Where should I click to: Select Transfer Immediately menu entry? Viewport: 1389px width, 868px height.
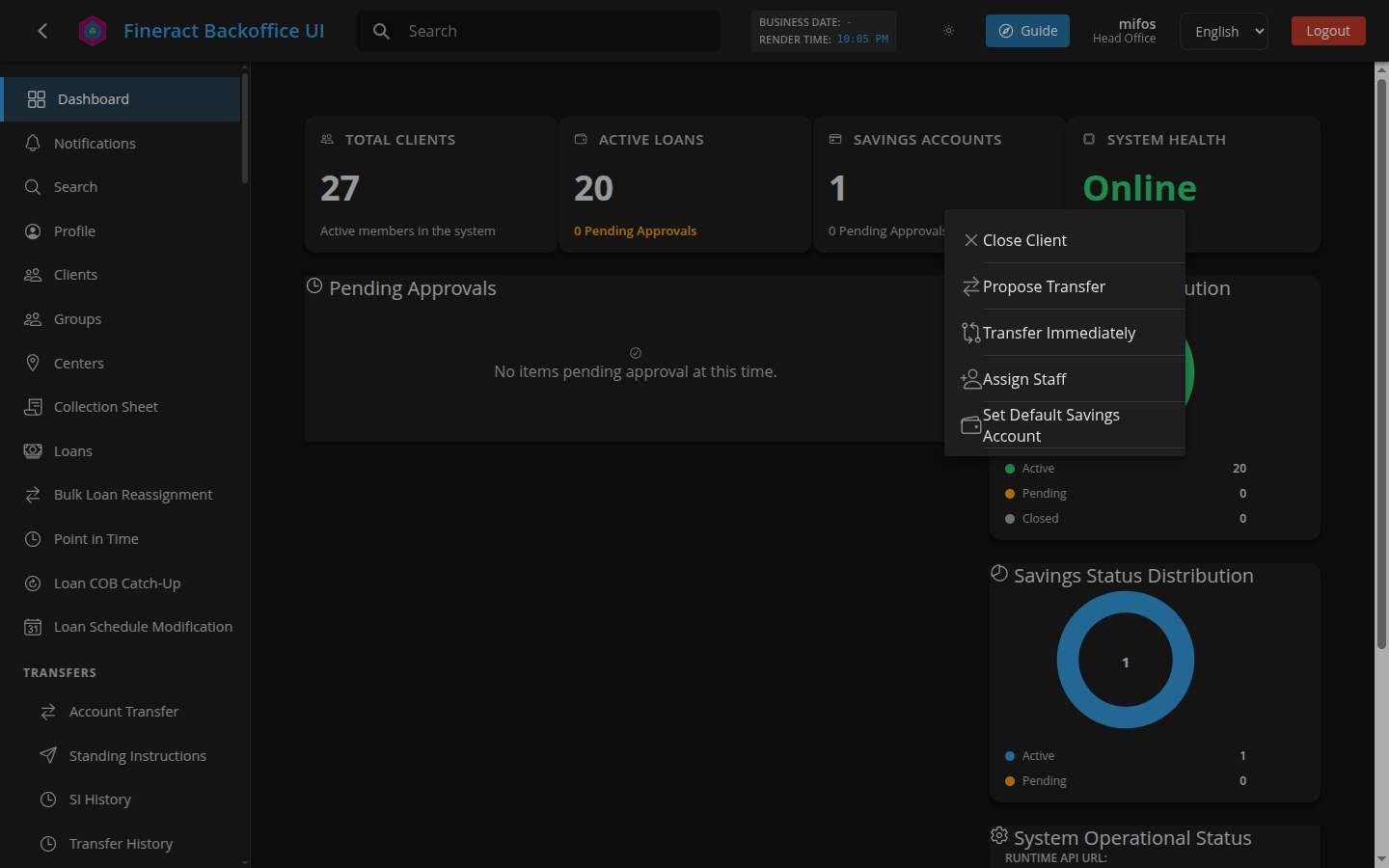point(1064,333)
